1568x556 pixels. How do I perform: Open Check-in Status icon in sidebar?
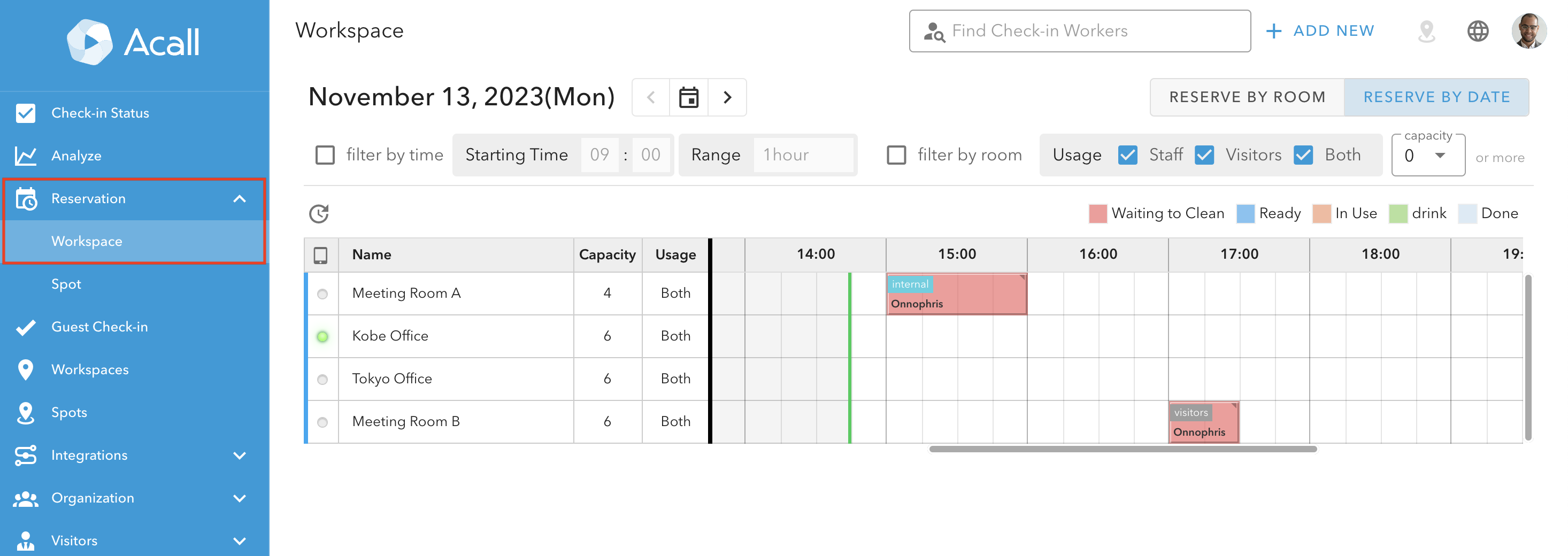(26, 113)
